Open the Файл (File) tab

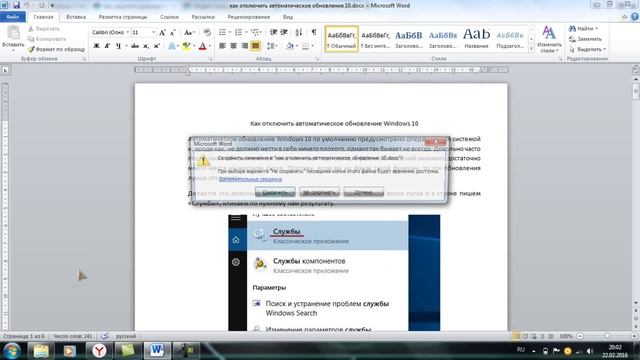point(13,17)
